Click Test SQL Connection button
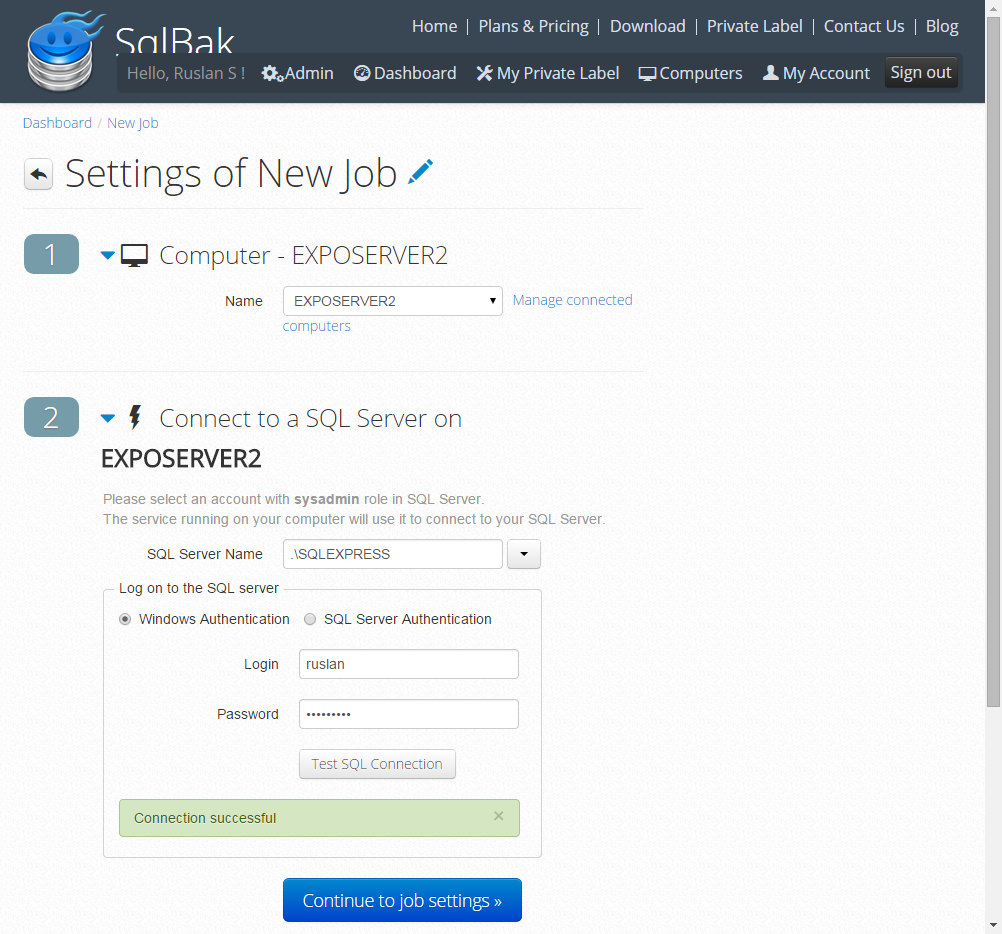The width and height of the screenshot is (1002, 934). click(x=377, y=764)
